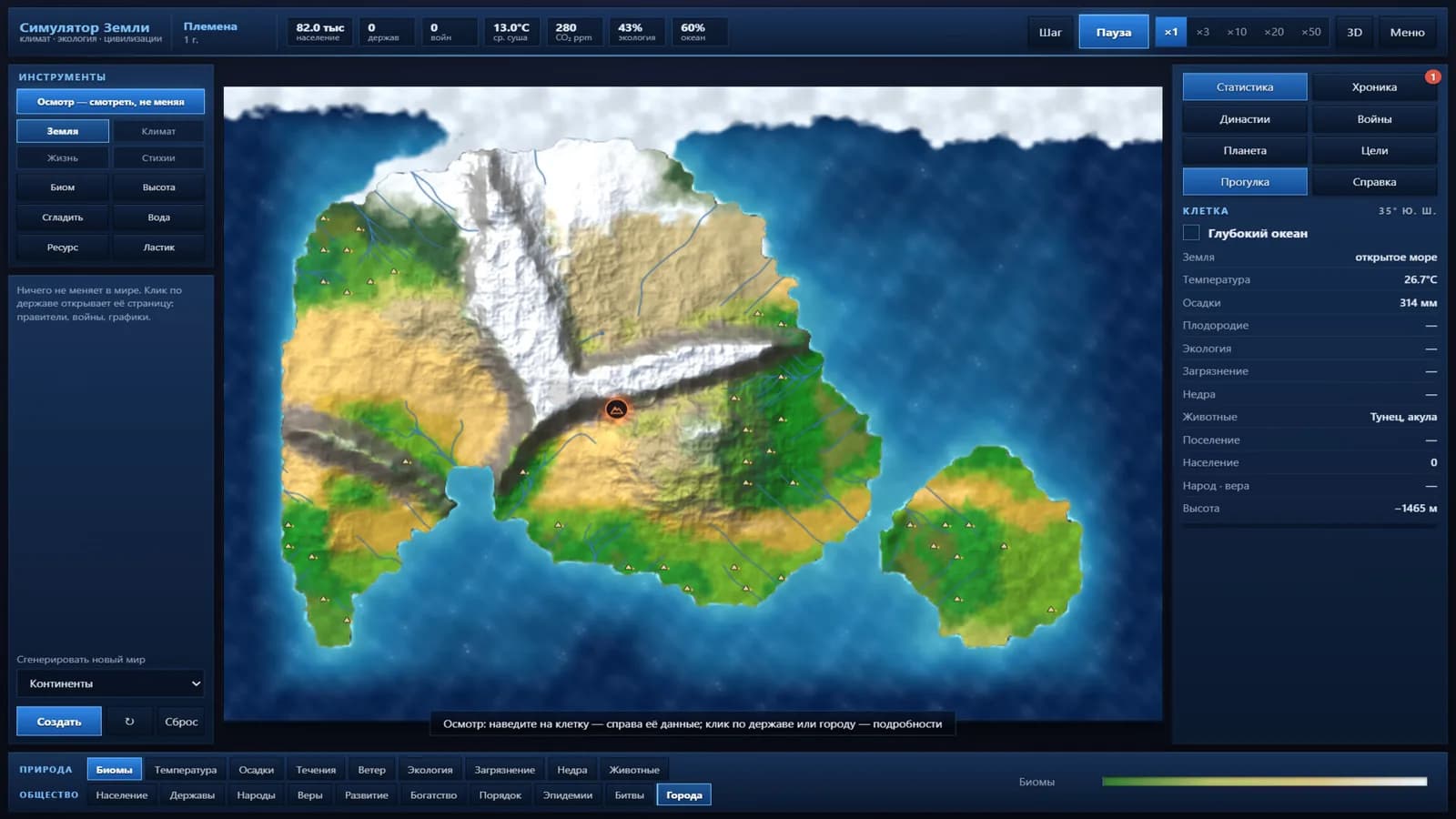This screenshot has width=1456, height=819.
Task: Click the Шаг step button
Action: point(1050,32)
